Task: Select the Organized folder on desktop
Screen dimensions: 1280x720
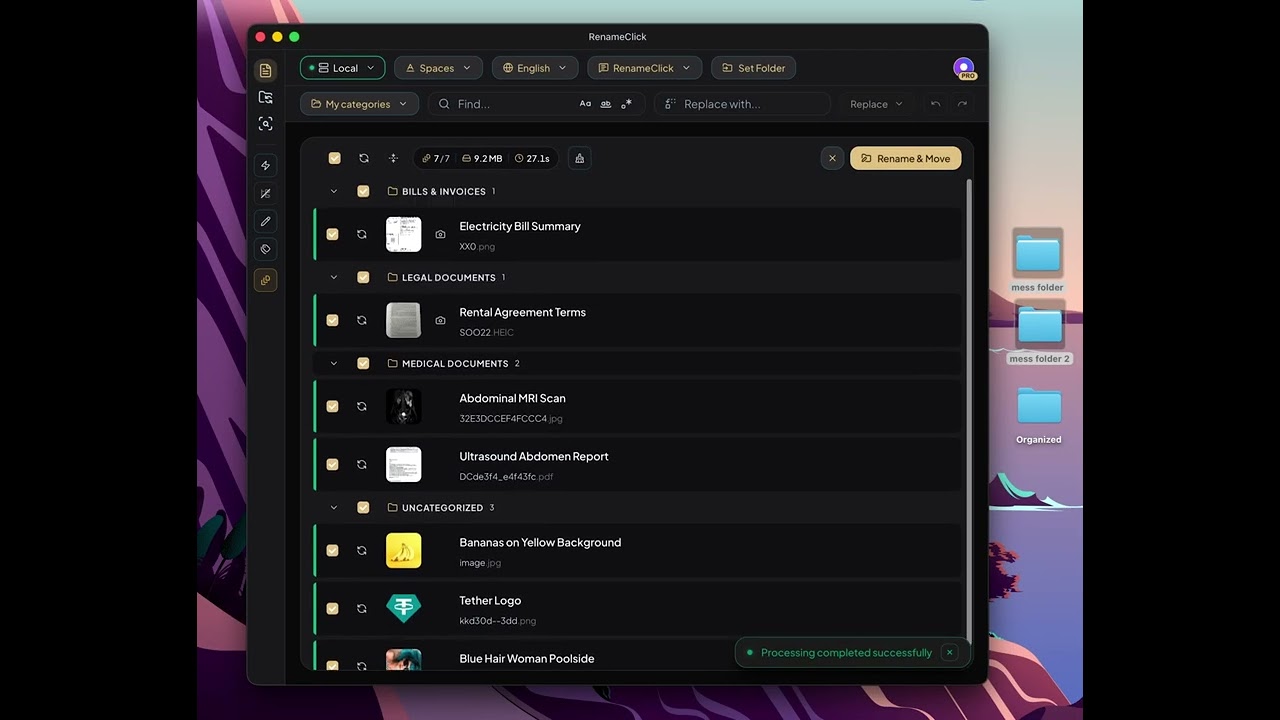Action: (x=1039, y=415)
